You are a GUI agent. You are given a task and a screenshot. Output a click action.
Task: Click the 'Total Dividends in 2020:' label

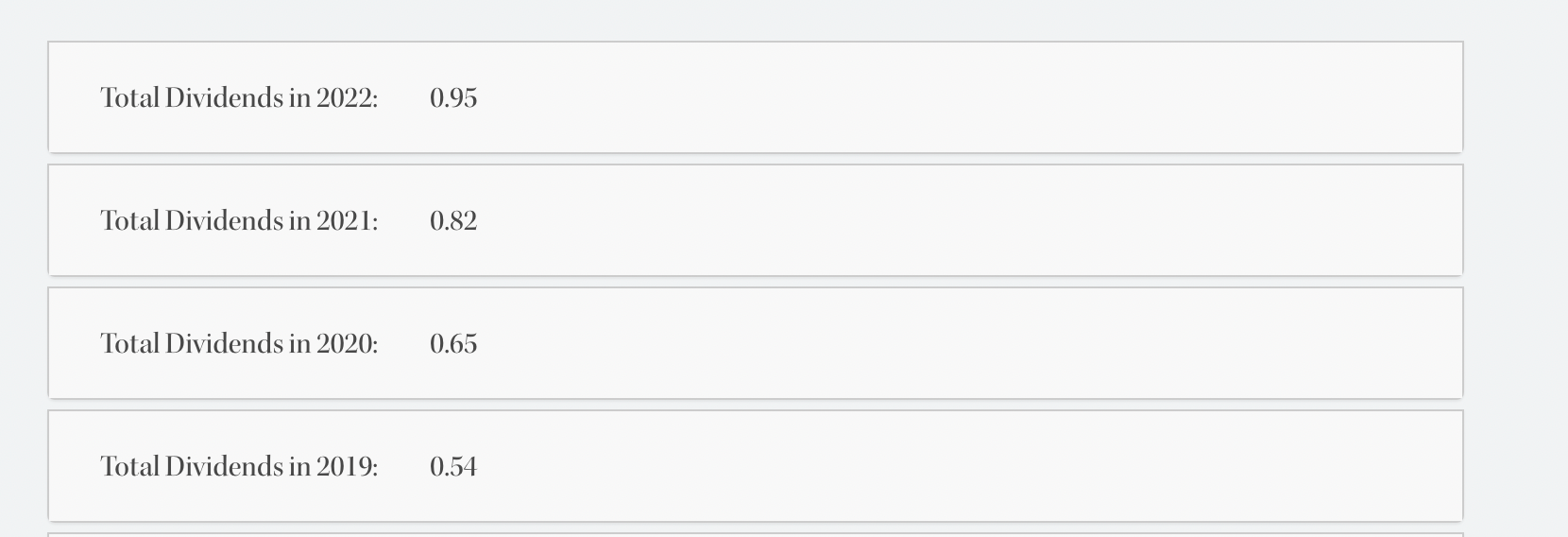point(239,344)
